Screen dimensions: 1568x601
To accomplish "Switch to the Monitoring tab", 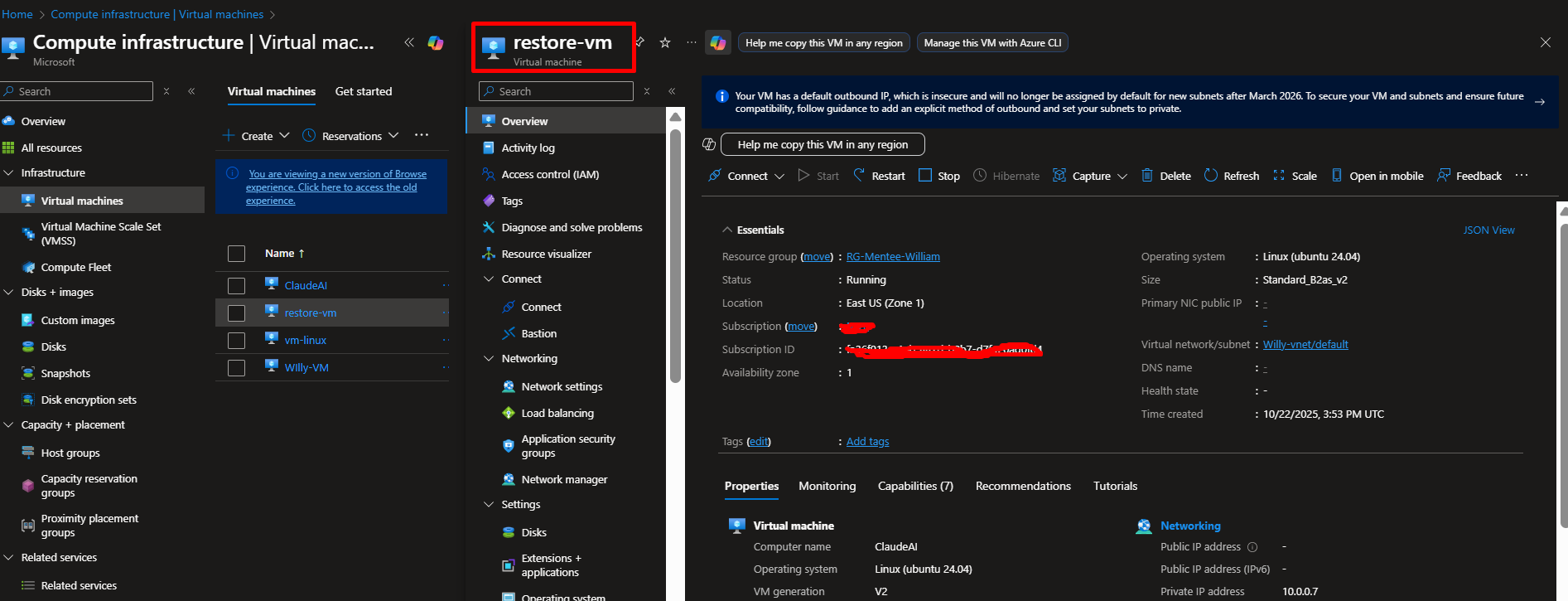I will coord(827,487).
